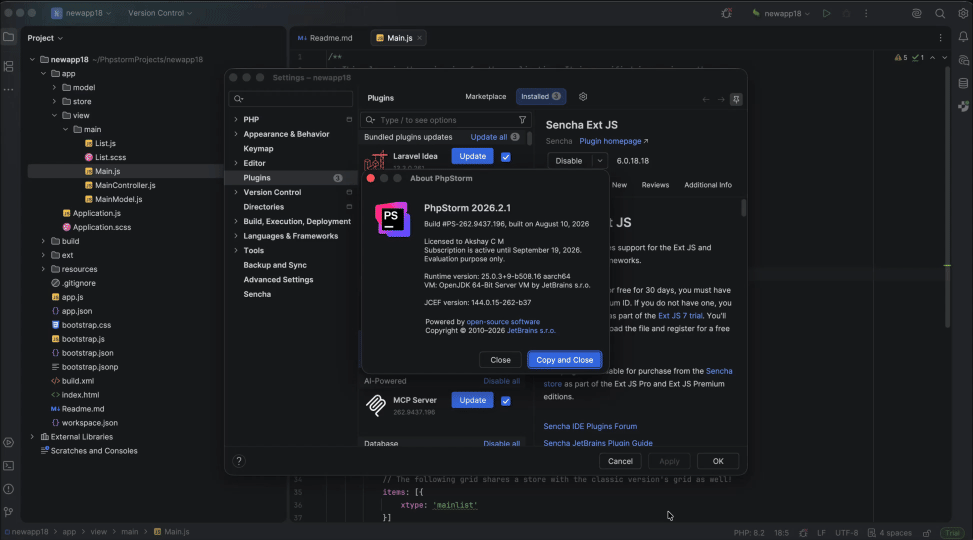The height and width of the screenshot is (540, 973).
Task: Expand Languages & Frameworks settings
Action: (x=236, y=236)
